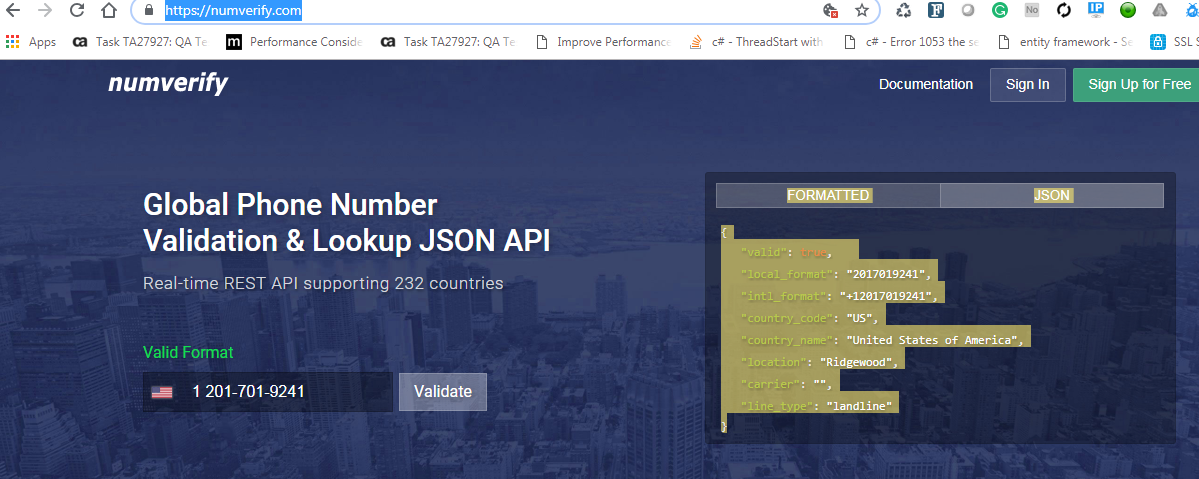This screenshot has width=1199, height=479.
Task: Open the blocked cookies indicator in address bar
Action: (x=830, y=11)
